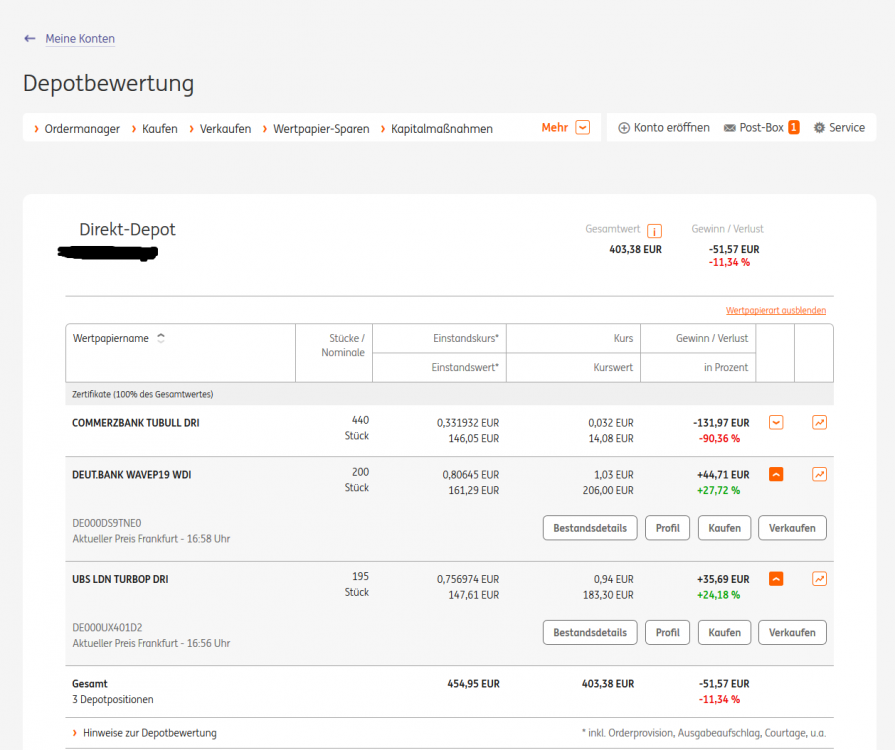Open the Gesamtwert info icon
895x750 pixels.
pyautogui.click(x=654, y=231)
